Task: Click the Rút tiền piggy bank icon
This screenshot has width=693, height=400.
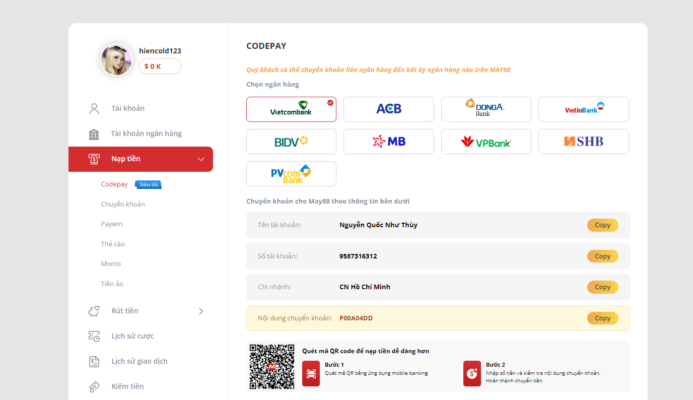Action: pyautogui.click(x=94, y=311)
